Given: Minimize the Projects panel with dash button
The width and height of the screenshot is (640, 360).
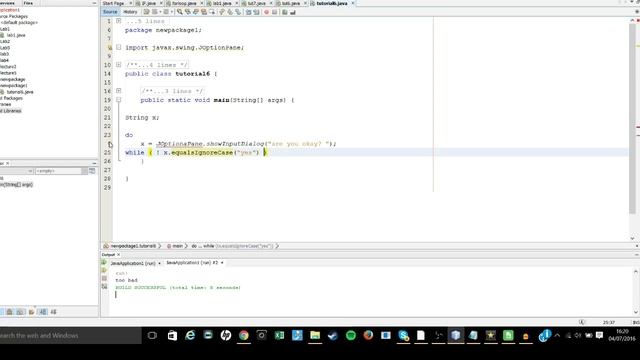Looking at the screenshot, I should click(94, 3).
